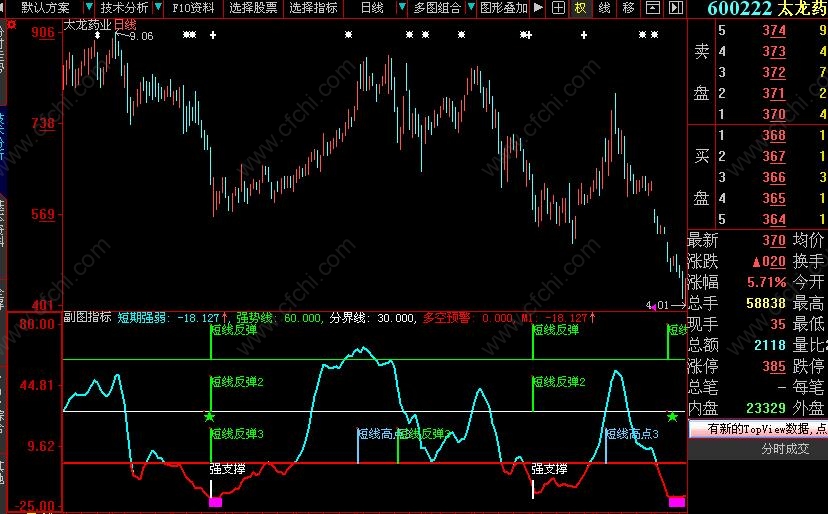Click sell level 4 price 373
This screenshot has height=514, width=828.
pos(774,51)
